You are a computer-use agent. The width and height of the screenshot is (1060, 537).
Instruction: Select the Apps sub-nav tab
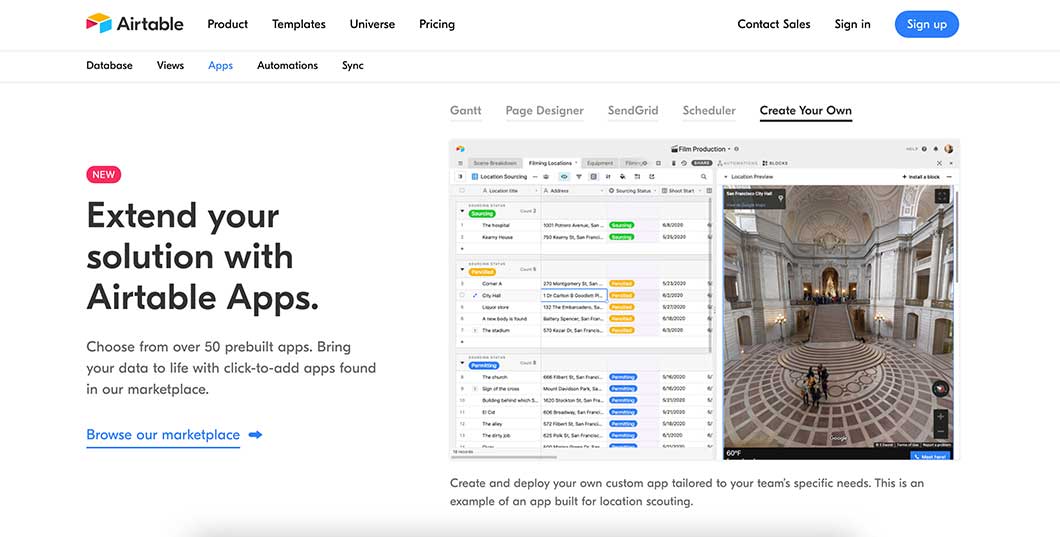coord(220,66)
